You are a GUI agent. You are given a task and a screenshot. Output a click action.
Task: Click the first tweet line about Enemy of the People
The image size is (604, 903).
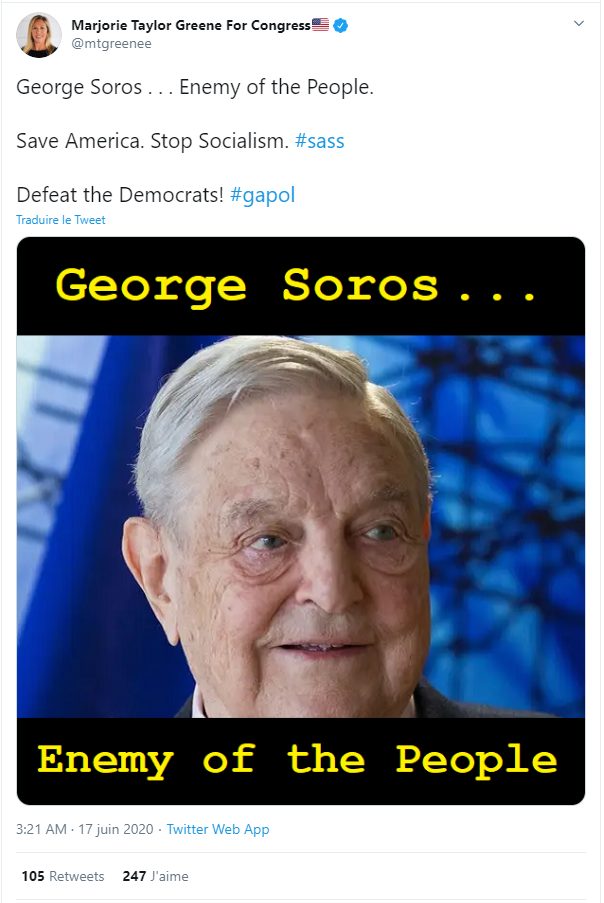195,87
